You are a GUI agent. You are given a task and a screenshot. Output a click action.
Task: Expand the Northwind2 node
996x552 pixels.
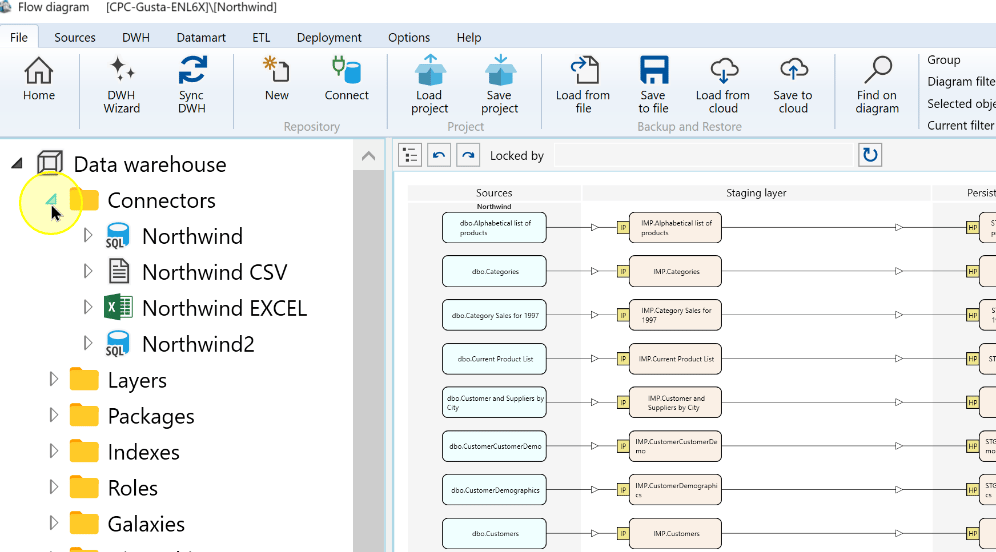click(88, 343)
